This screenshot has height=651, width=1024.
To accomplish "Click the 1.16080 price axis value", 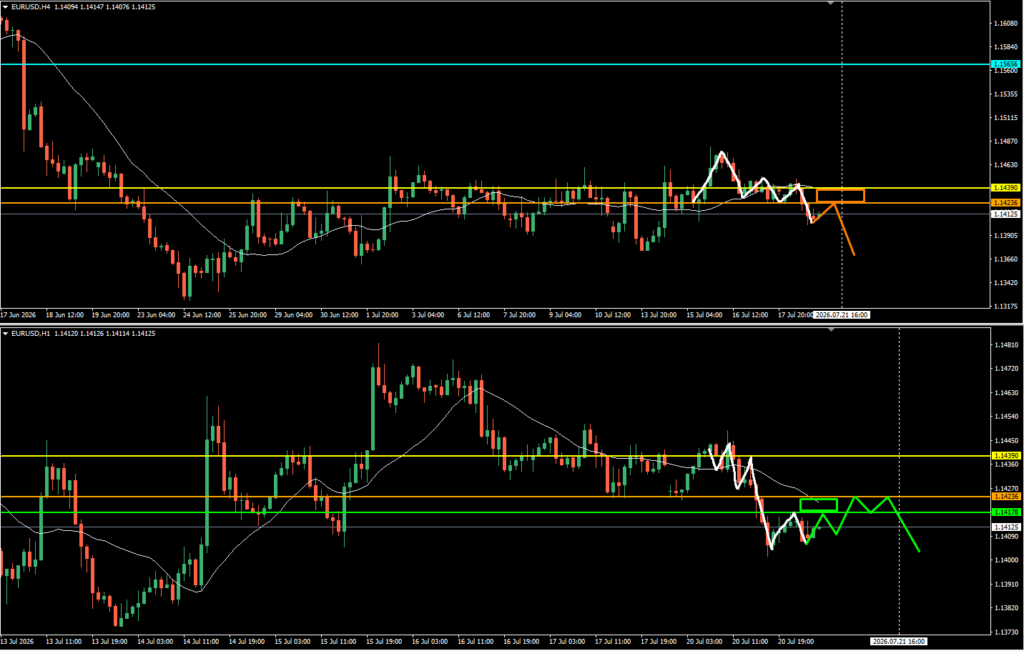I will pyautogui.click(x=1006, y=24).
